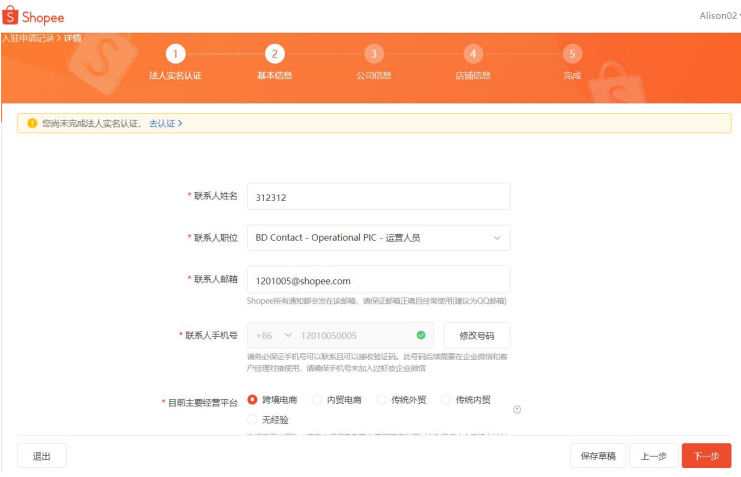Select the 内贸电商 radio option
The height and width of the screenshot is (477, 741).
(317, 400)
